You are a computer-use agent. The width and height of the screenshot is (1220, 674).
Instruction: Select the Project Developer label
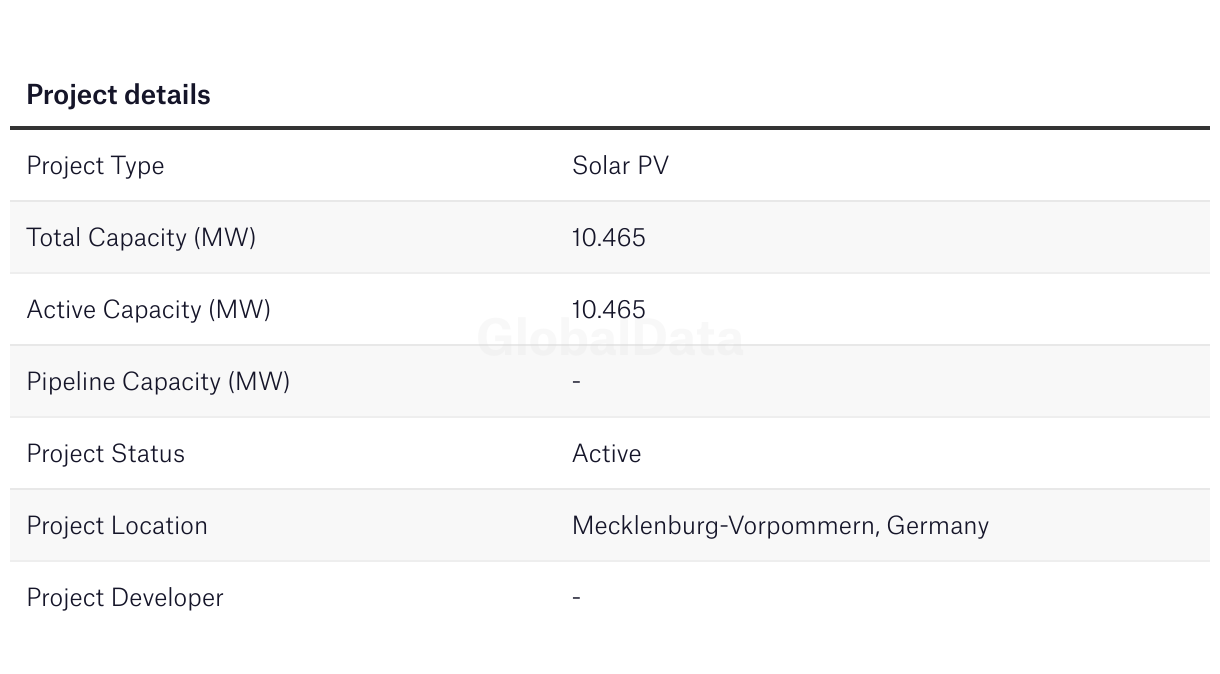click(x=125, y=598)
